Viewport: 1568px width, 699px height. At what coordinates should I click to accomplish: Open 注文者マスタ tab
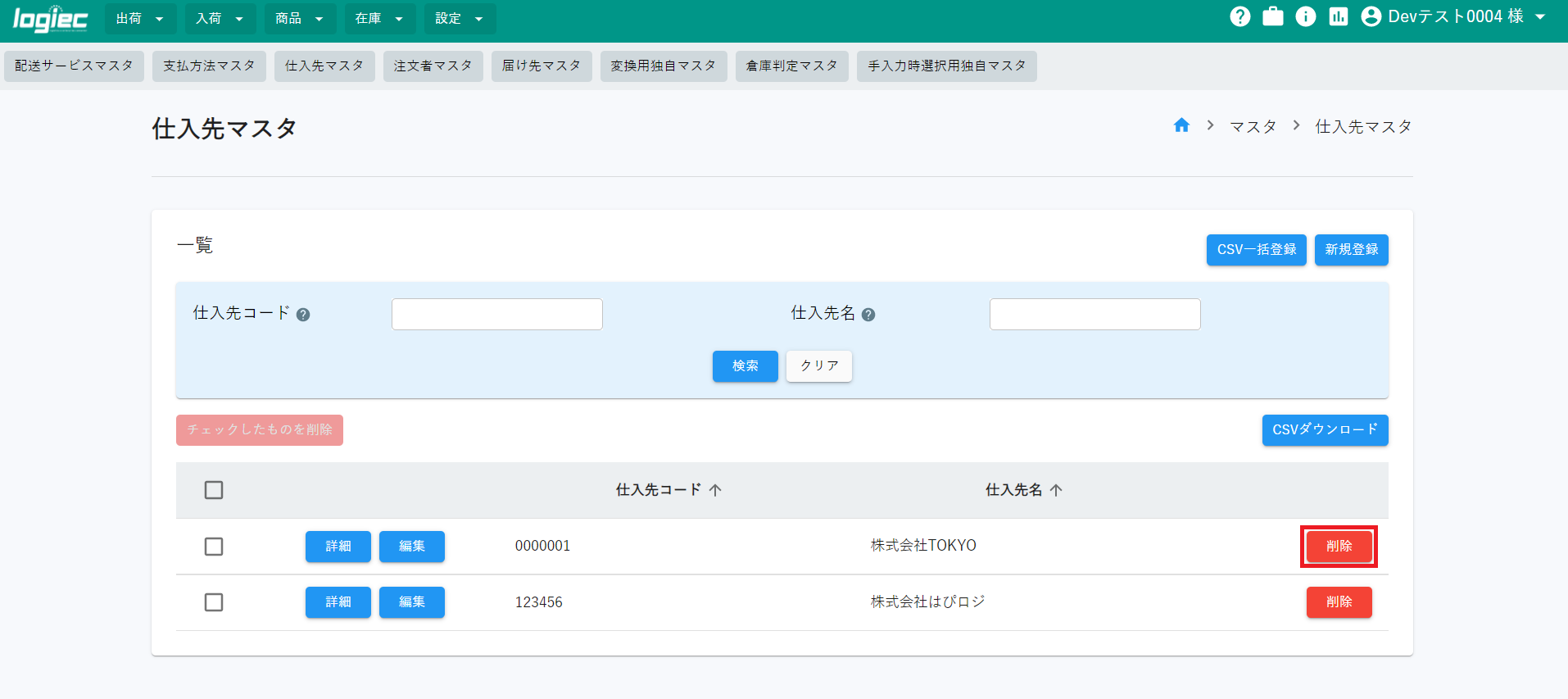coord(433,66)
